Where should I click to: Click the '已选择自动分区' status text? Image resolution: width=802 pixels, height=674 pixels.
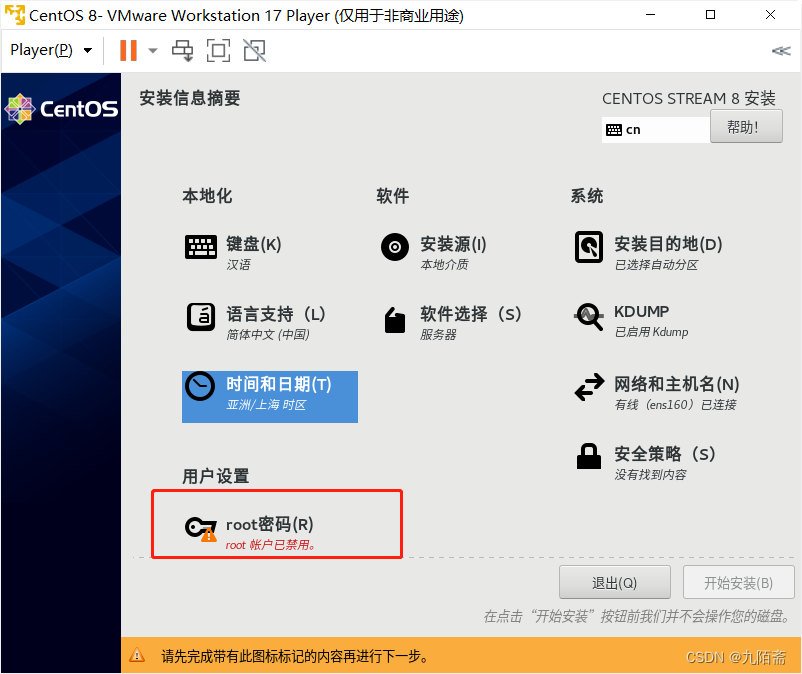(x=656, y=265)
